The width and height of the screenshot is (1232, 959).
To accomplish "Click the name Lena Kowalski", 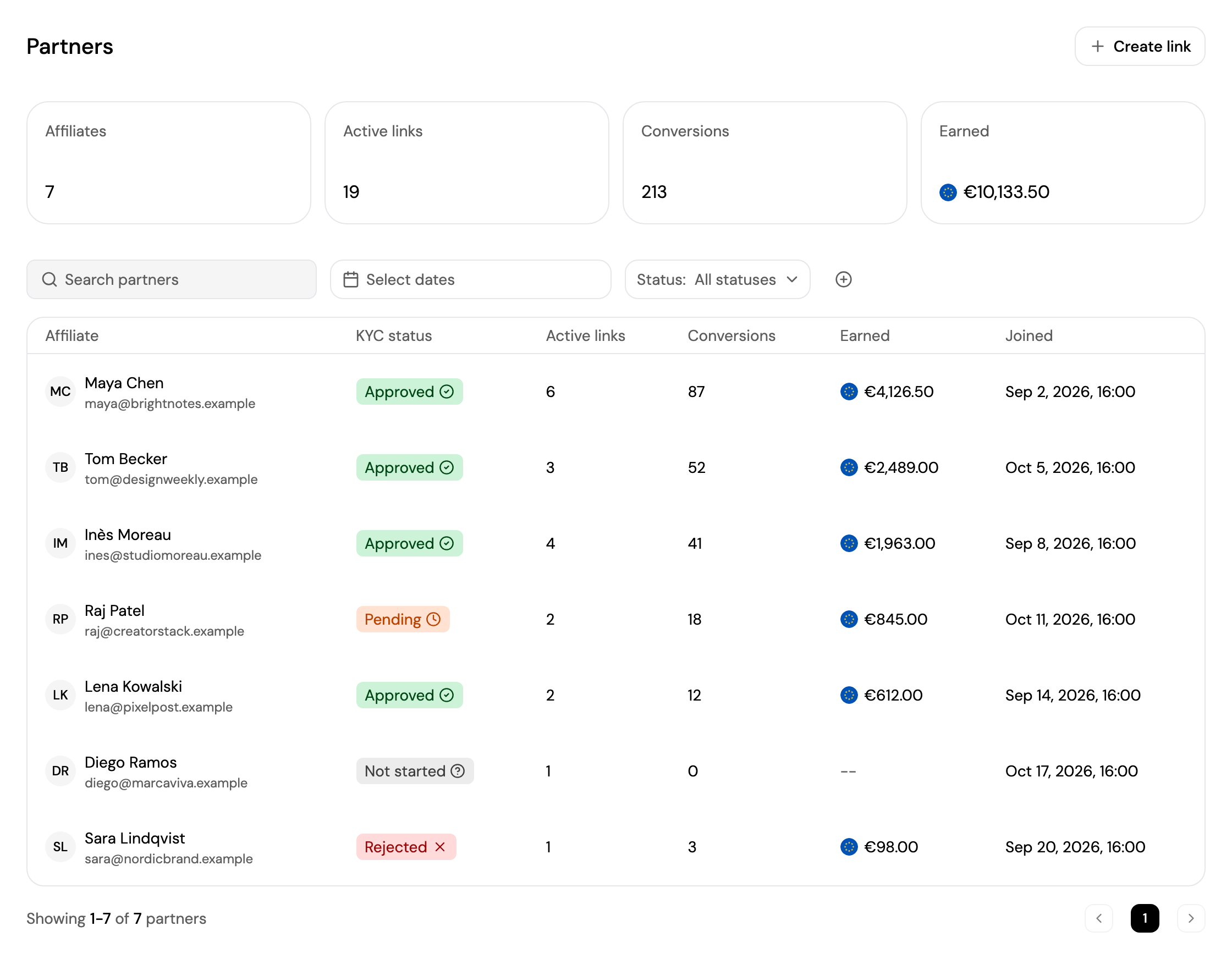I will [x=133, y=686].
